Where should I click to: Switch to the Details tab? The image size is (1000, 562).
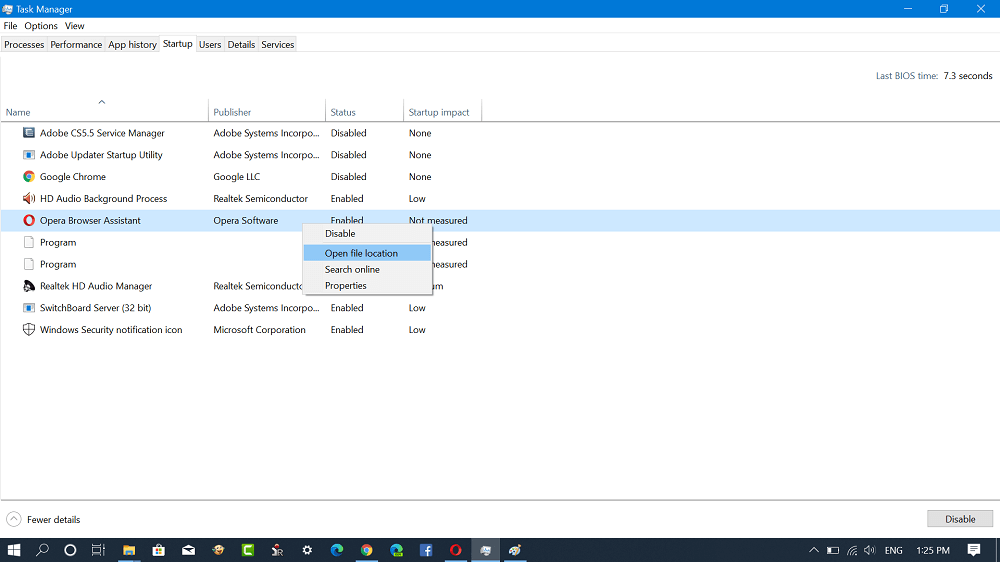click(241, 44)
